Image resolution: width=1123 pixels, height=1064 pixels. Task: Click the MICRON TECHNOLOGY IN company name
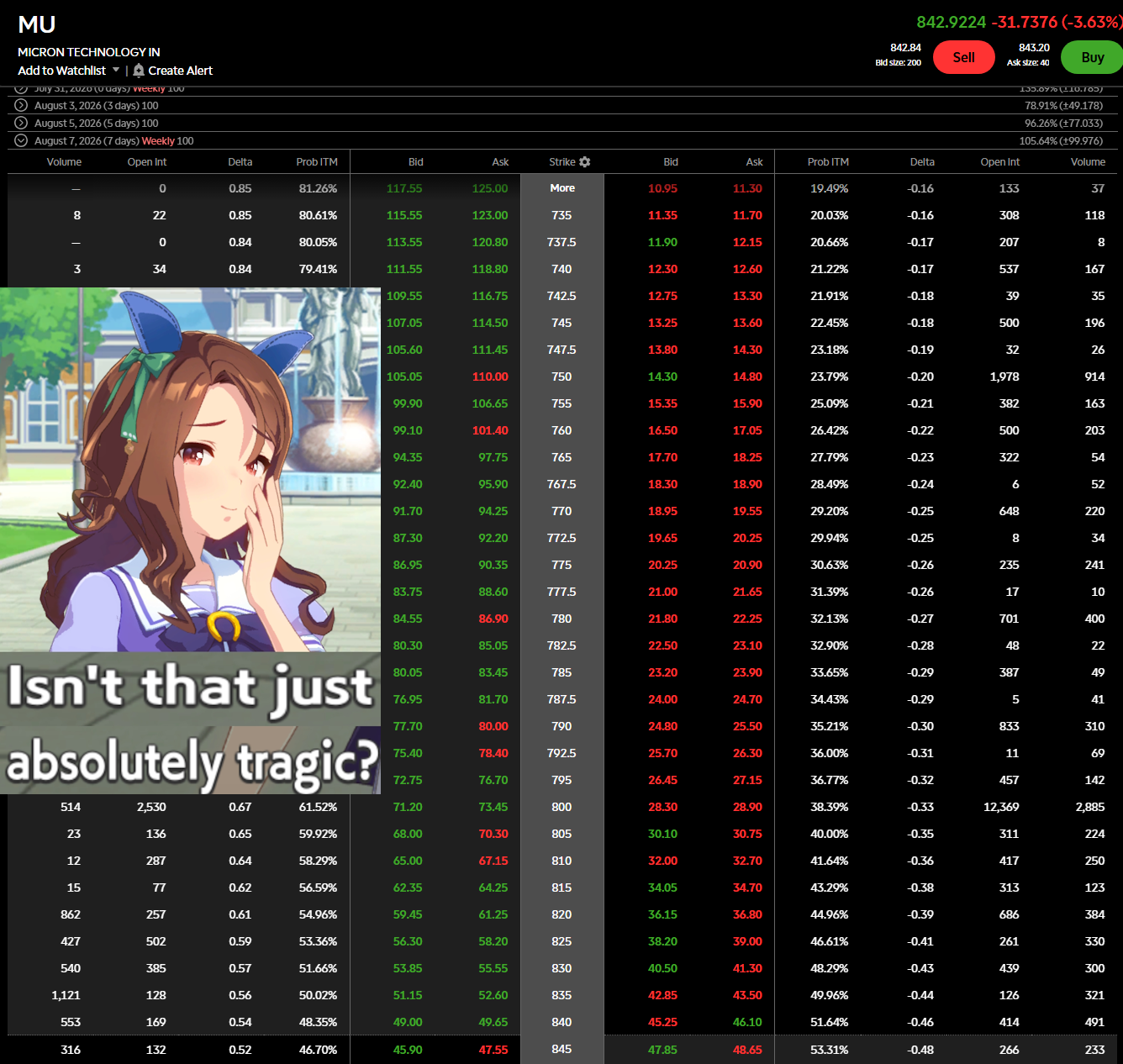[x=89, y=52]
